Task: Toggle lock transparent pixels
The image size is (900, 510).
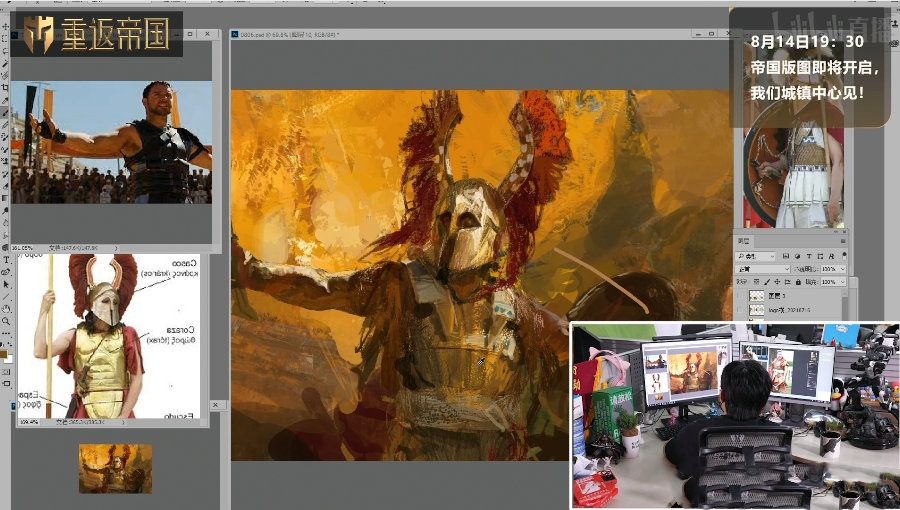Action: pos(757,282)
